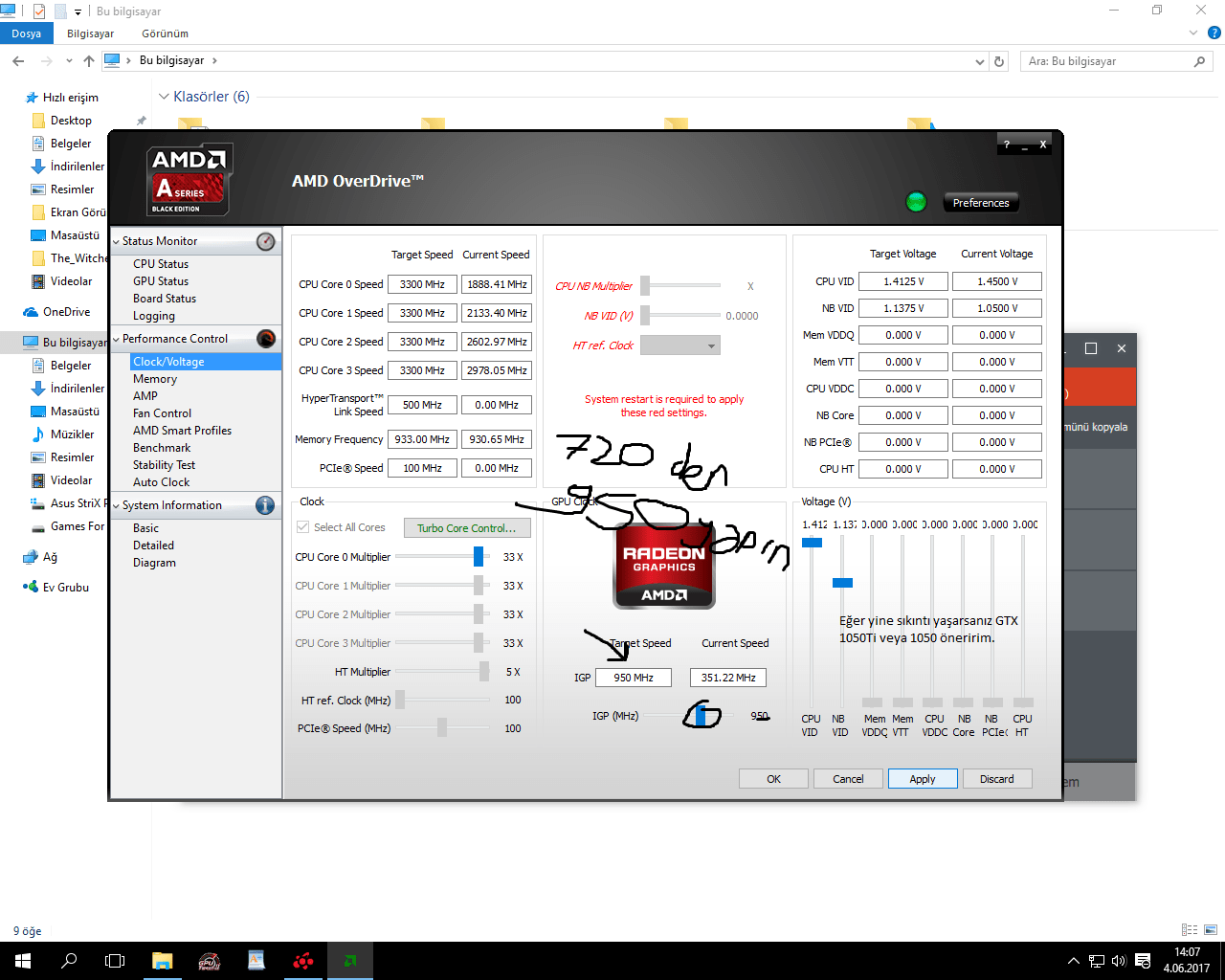The image size is (1225, 980).
Task: Open the Windows Start menu
Action: (23, 961)
